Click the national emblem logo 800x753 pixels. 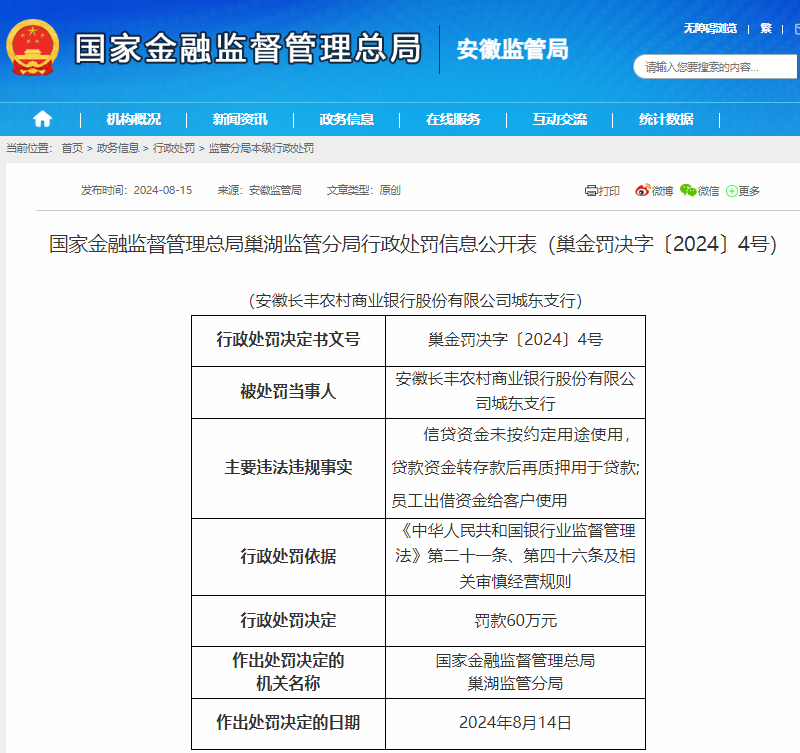tap(33, 47)
